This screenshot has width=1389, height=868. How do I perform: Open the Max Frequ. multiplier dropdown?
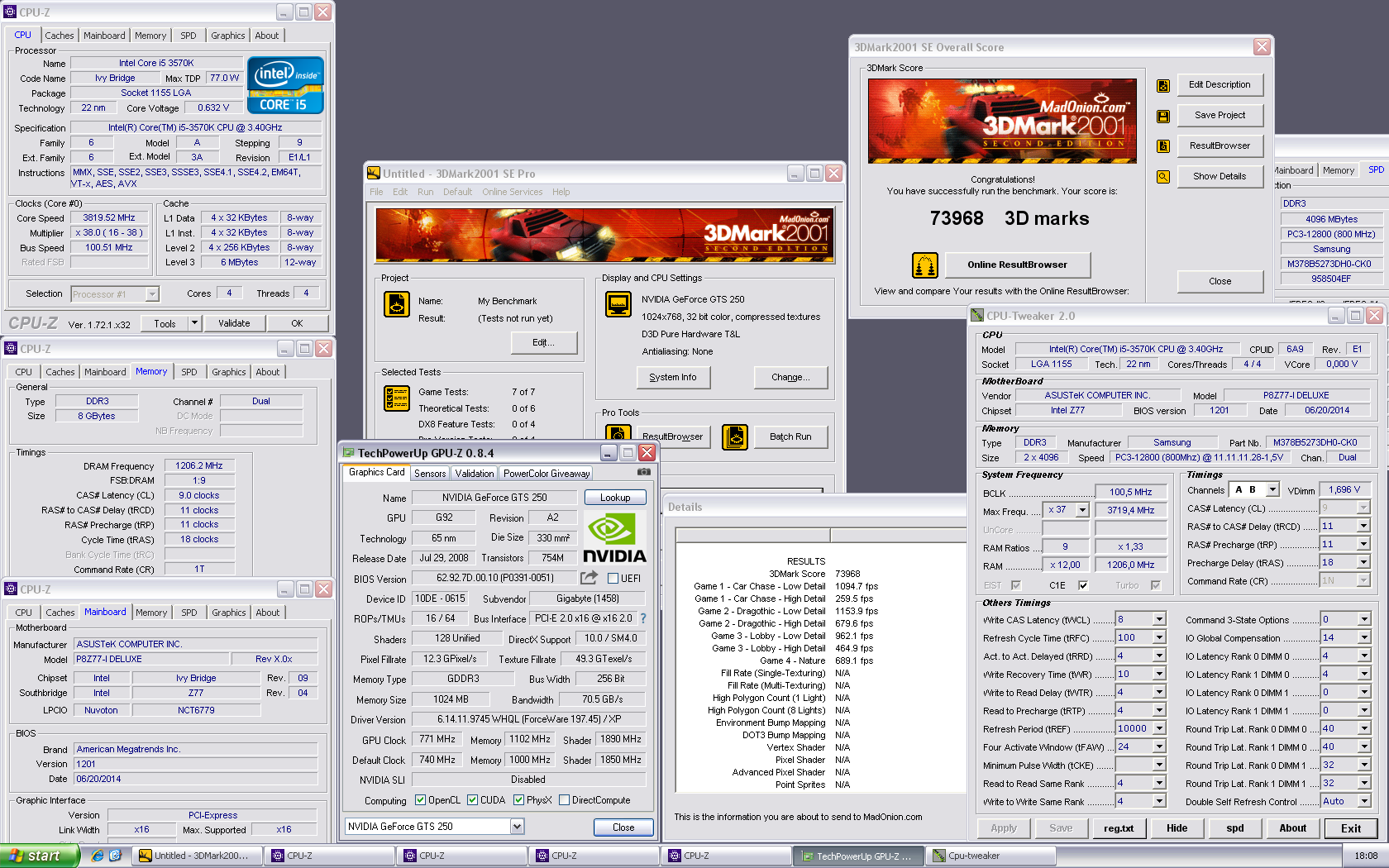pos(1082,510)
